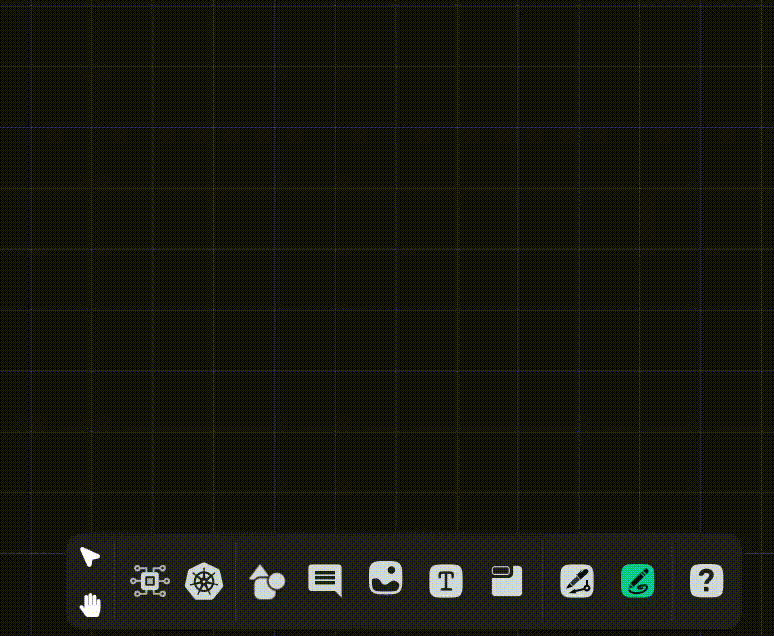Switch to the white hand grab cursor
This screenshot has height=636, width=774.
pos(90,605)
